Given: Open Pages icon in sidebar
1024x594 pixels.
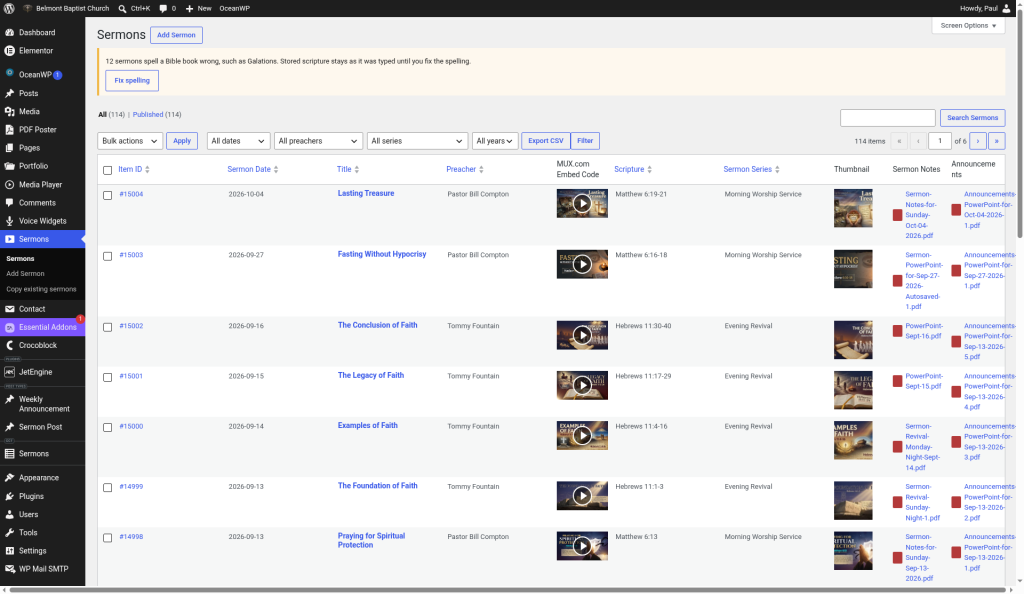Looking at the screenshot, I should click(10, 148).
